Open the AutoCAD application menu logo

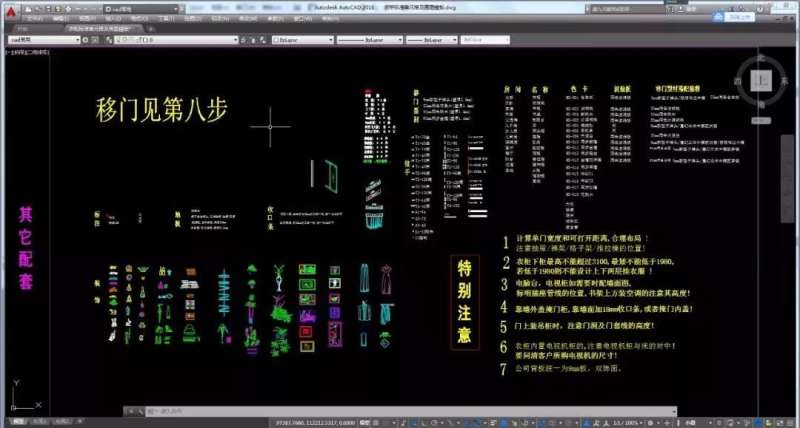click(10, 10)
